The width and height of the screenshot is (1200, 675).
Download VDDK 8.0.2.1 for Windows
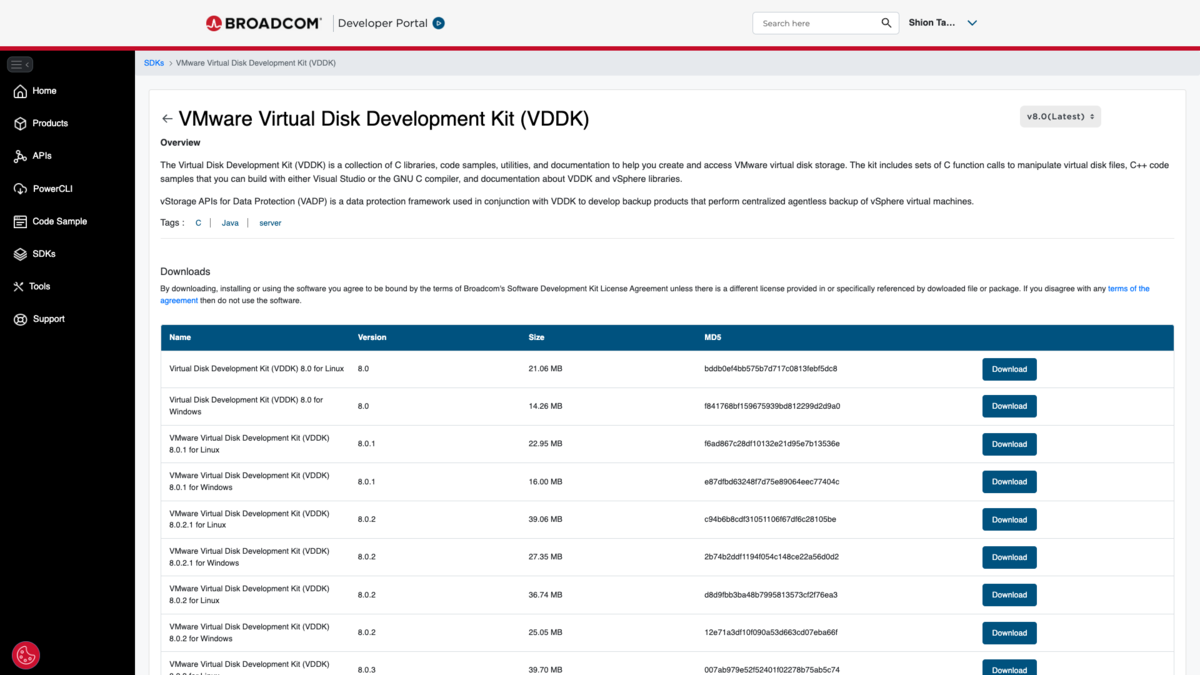click(1009, 557)
